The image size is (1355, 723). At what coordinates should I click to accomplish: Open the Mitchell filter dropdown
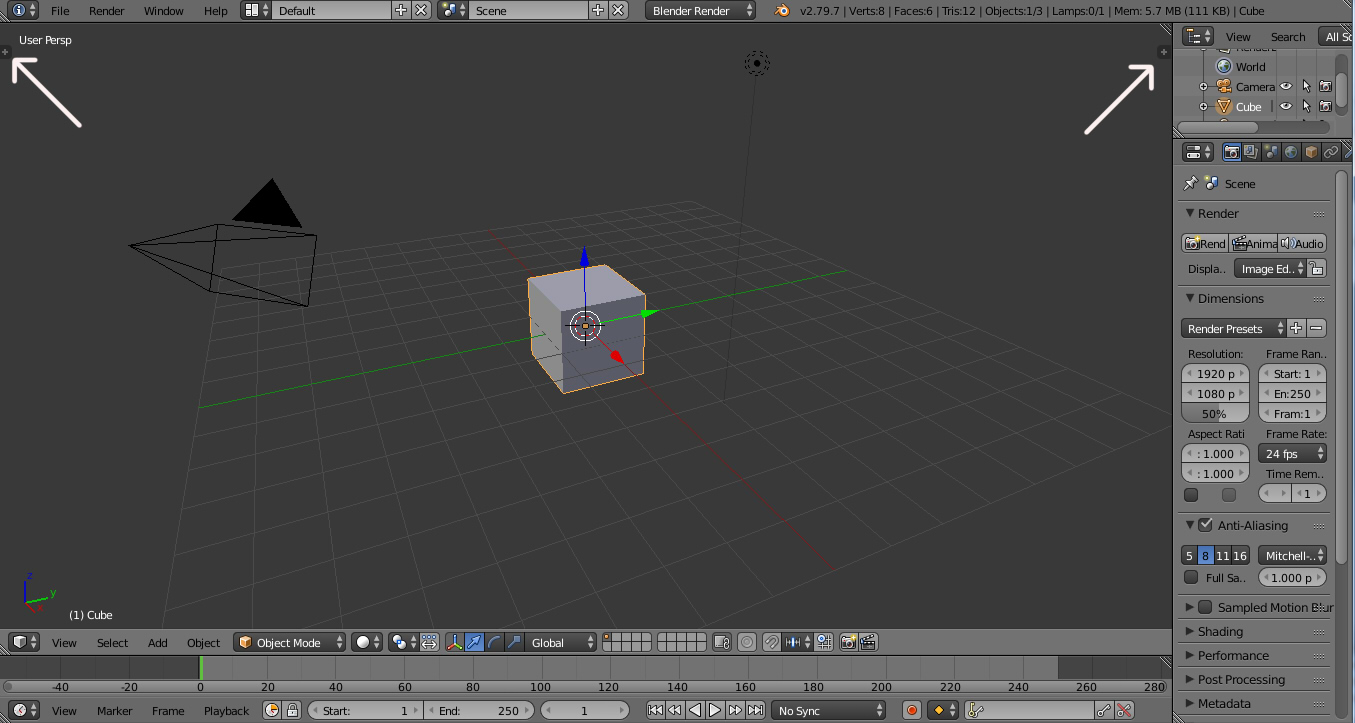1292,555
